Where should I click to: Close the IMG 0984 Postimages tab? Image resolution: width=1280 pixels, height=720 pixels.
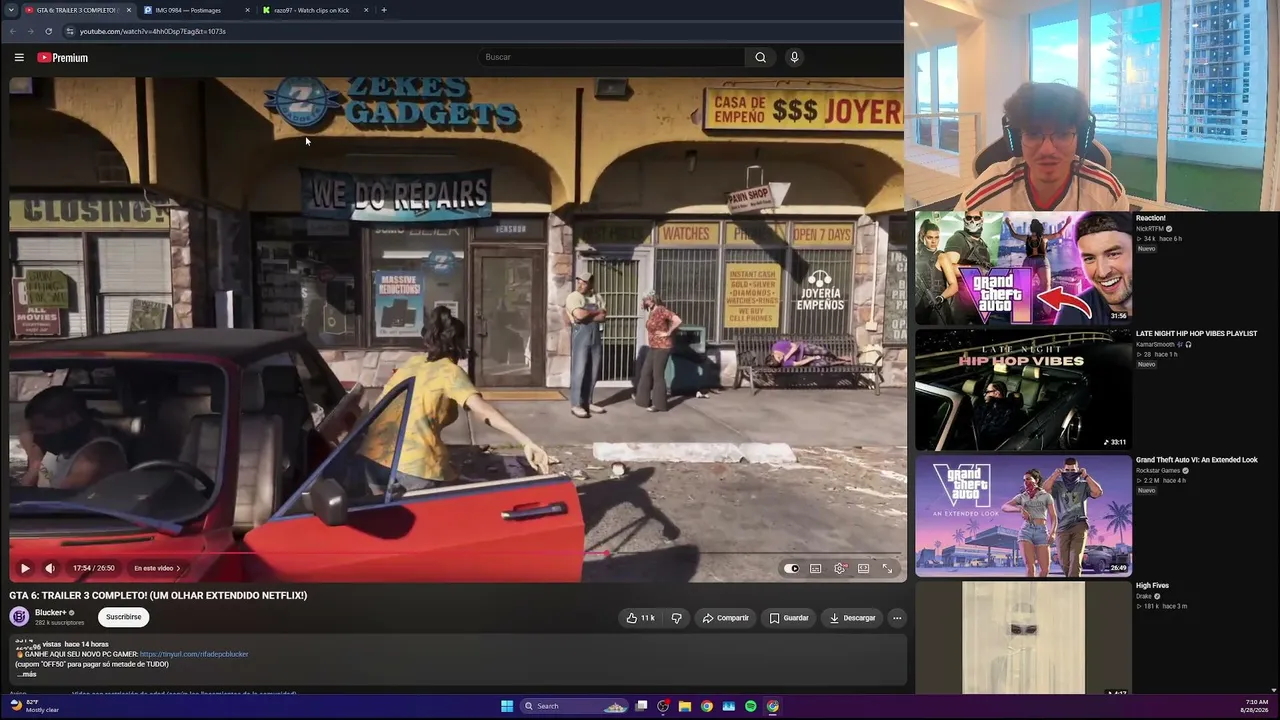(247, 10)
